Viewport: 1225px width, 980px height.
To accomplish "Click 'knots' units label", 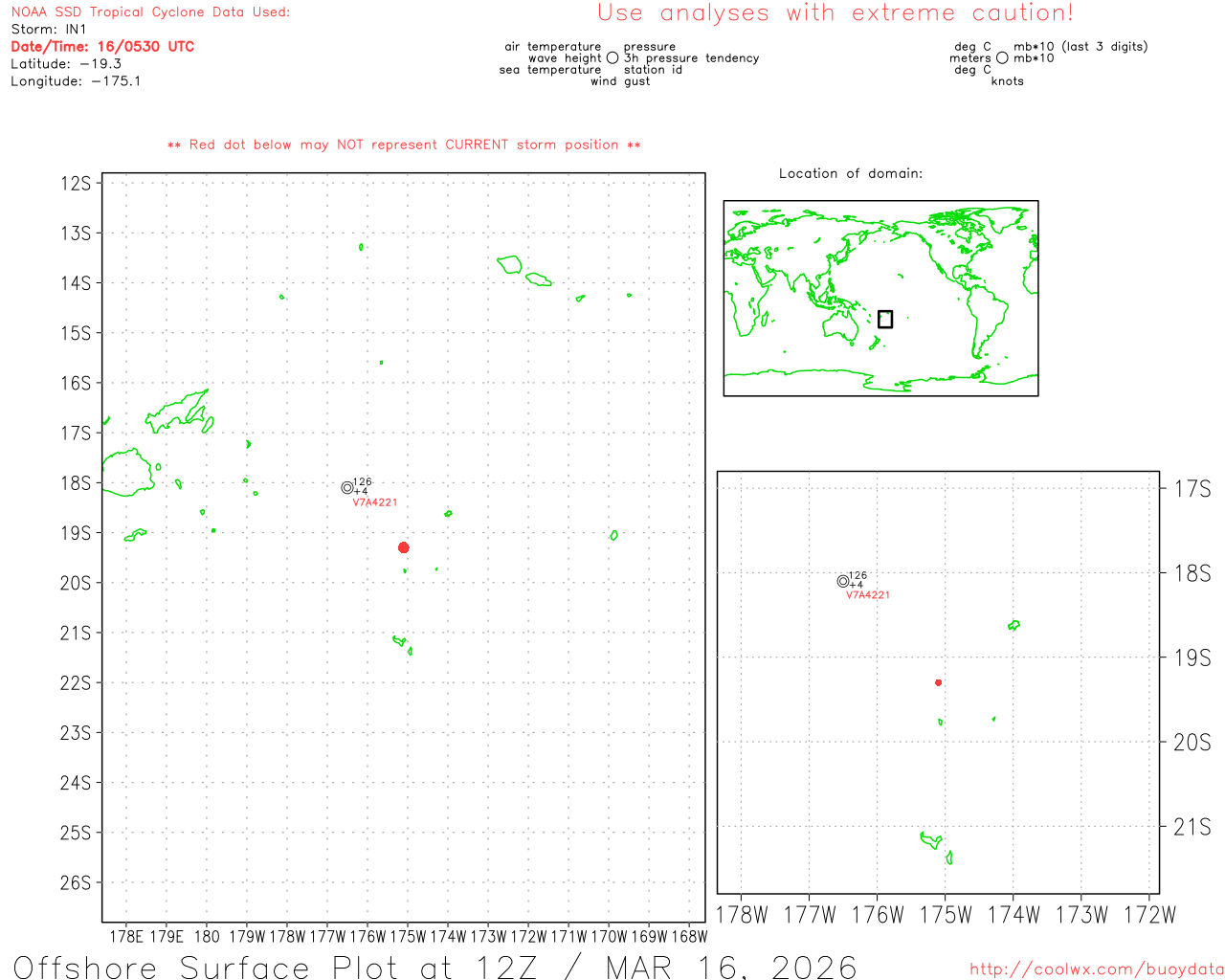I will [x=1007, y=81].
